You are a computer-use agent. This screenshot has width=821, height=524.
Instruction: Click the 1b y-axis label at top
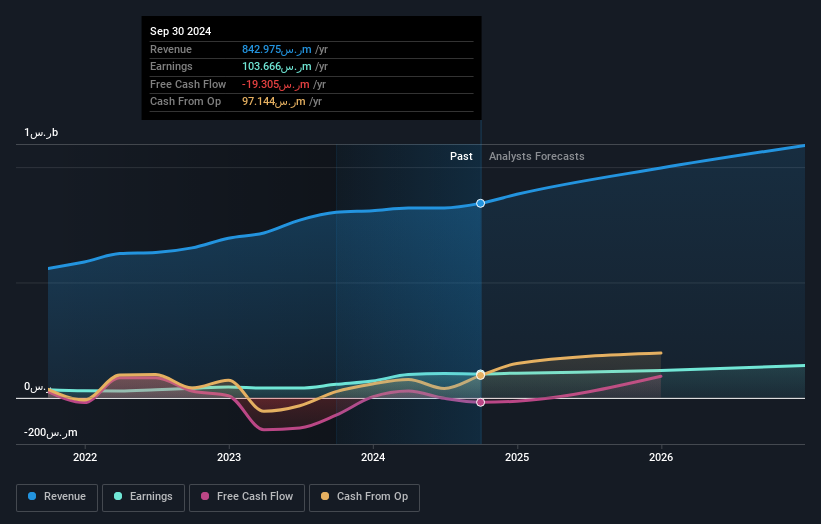tap(41, 132)
